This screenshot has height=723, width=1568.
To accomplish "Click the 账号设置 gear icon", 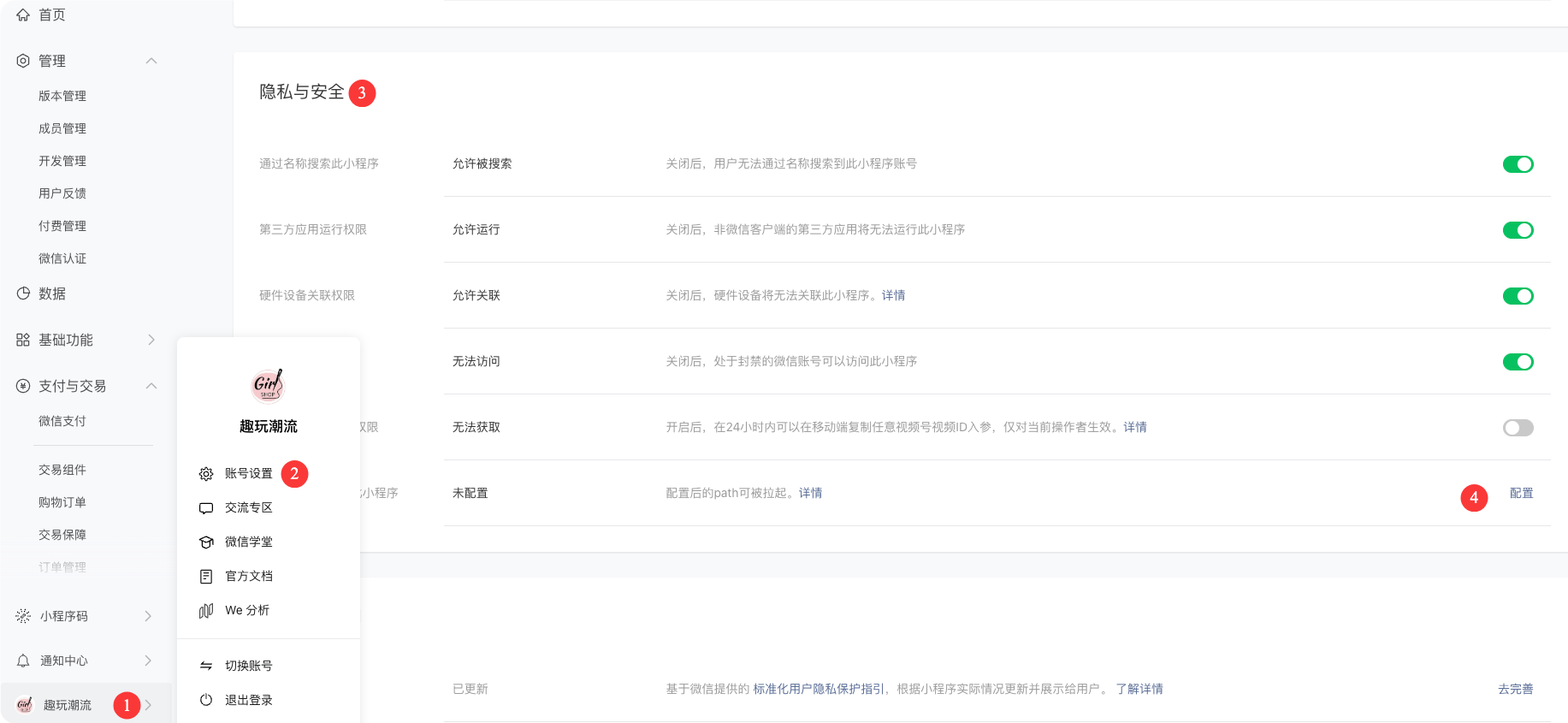I will coord(206,474).
